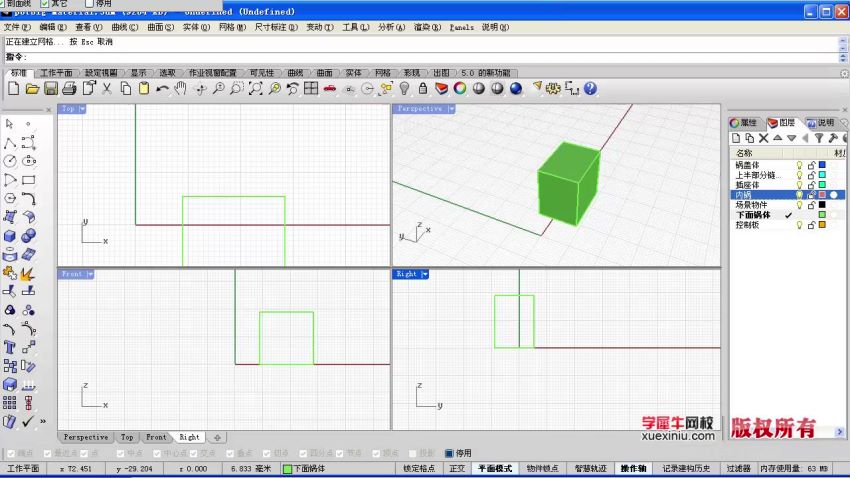
Task: Click 操作轴 in the status bar
Action: [x=633, y=469]
